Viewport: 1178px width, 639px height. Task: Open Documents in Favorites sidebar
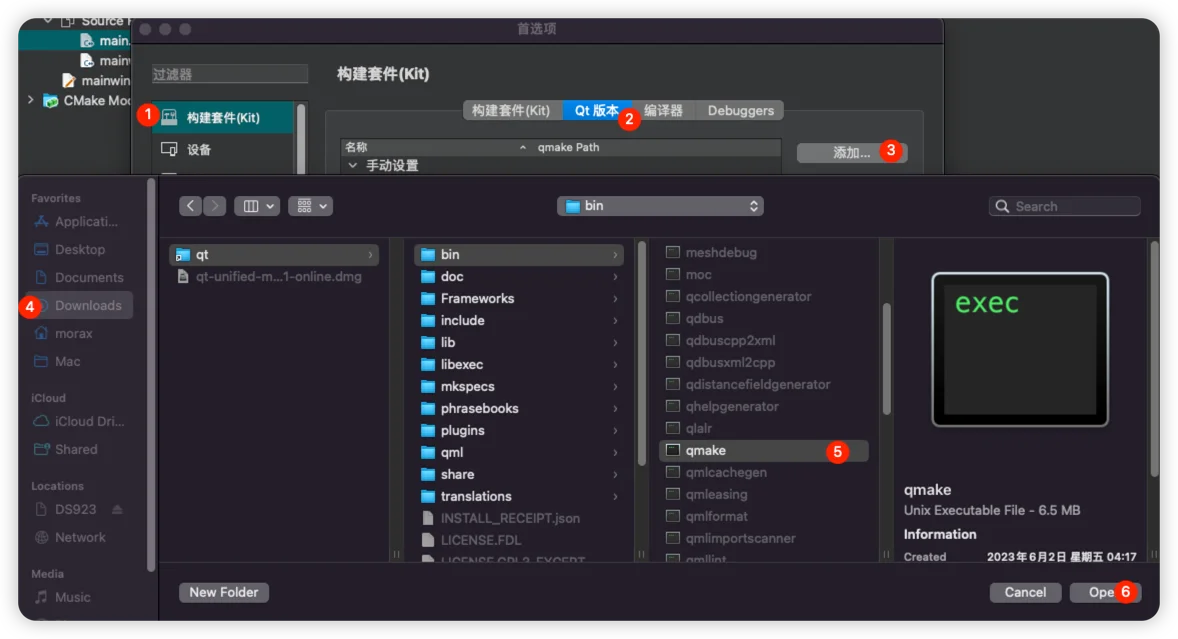point(78,277)
